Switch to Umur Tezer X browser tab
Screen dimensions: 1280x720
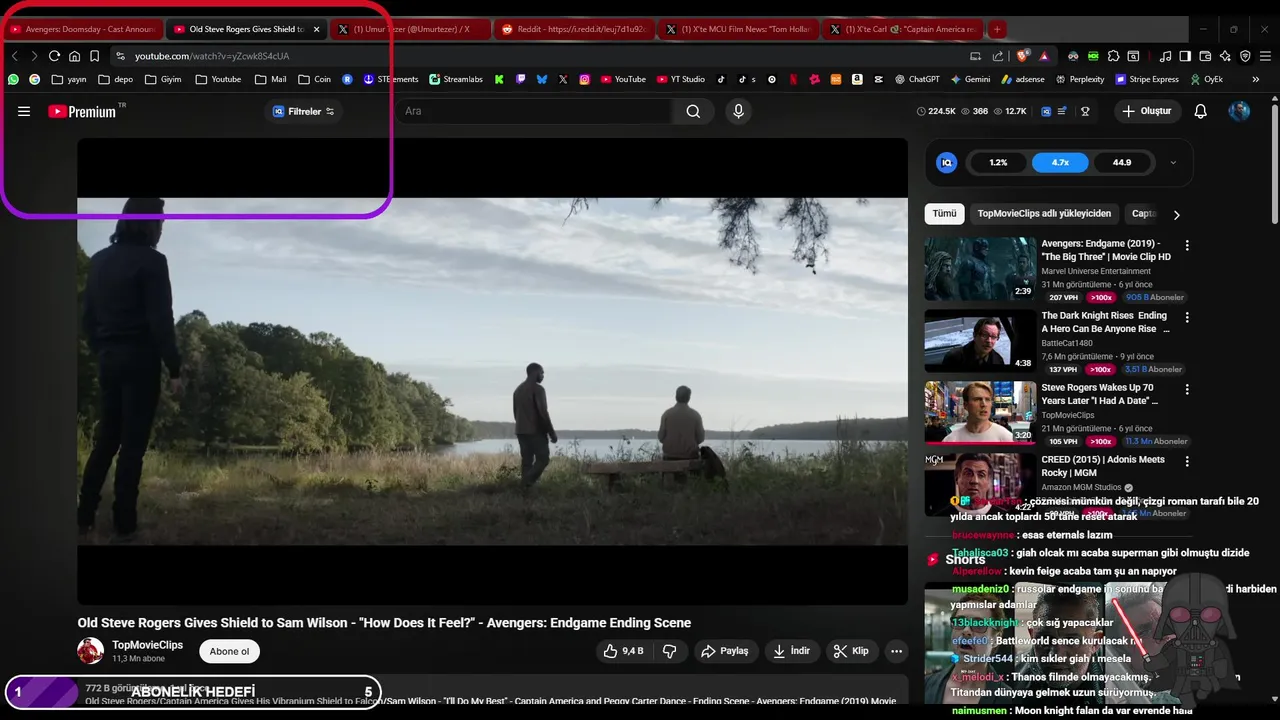click(410, 29)
